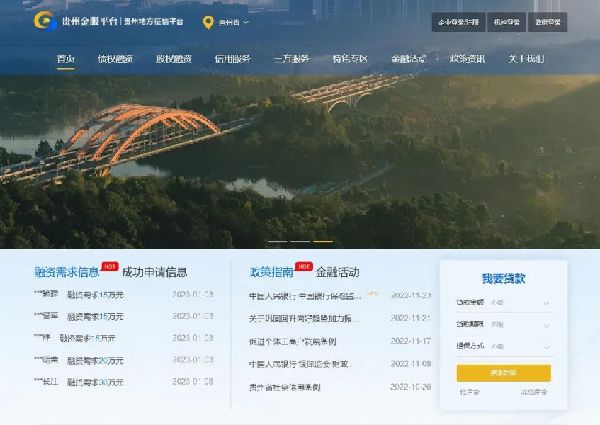Viewport: 600px width, 425px height.
Task: Select the 三方服务 nav item
Action: pyautogui.click(x=291, y=59)
